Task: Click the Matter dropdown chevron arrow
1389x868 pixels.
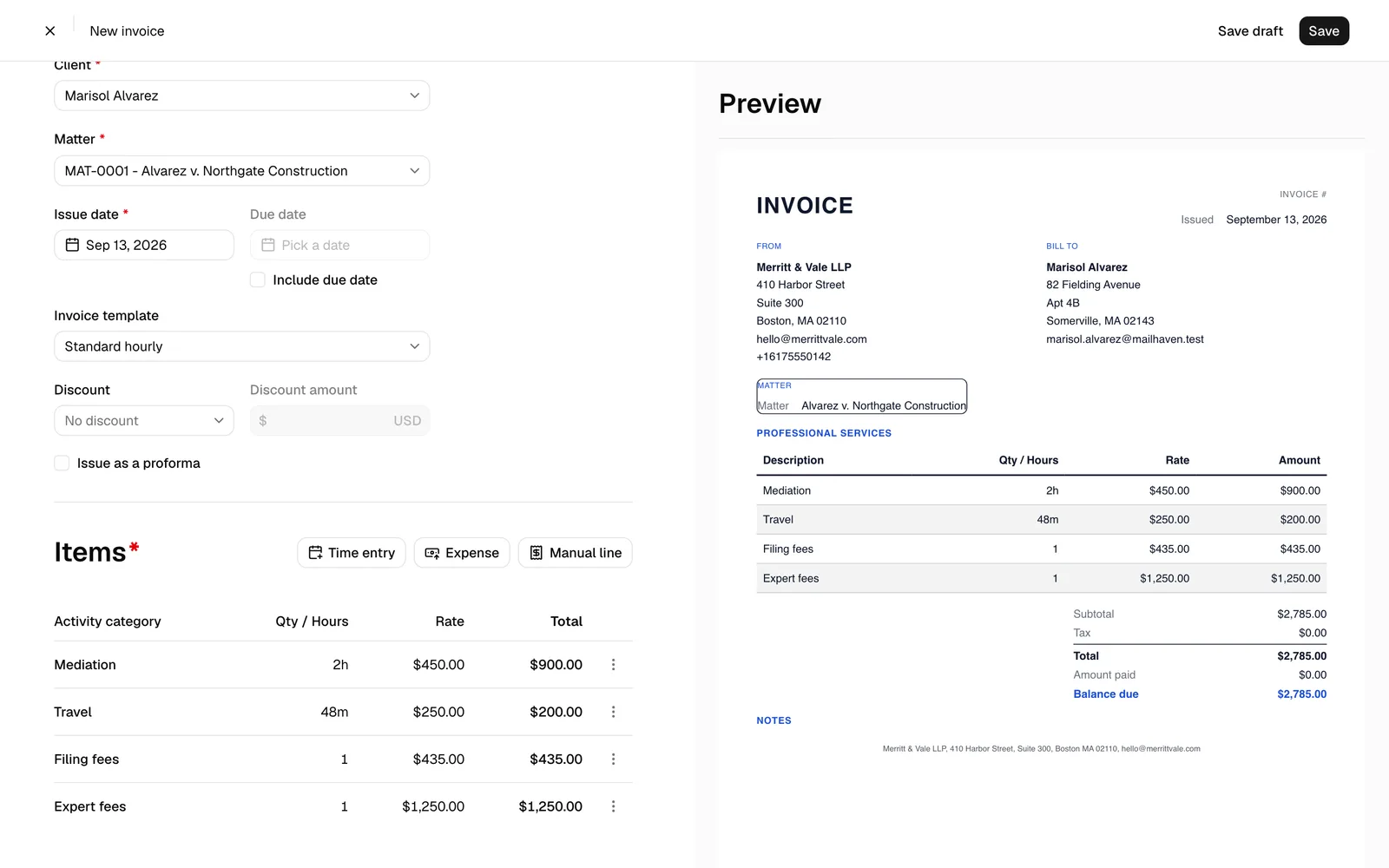Action: click(415, 171)
